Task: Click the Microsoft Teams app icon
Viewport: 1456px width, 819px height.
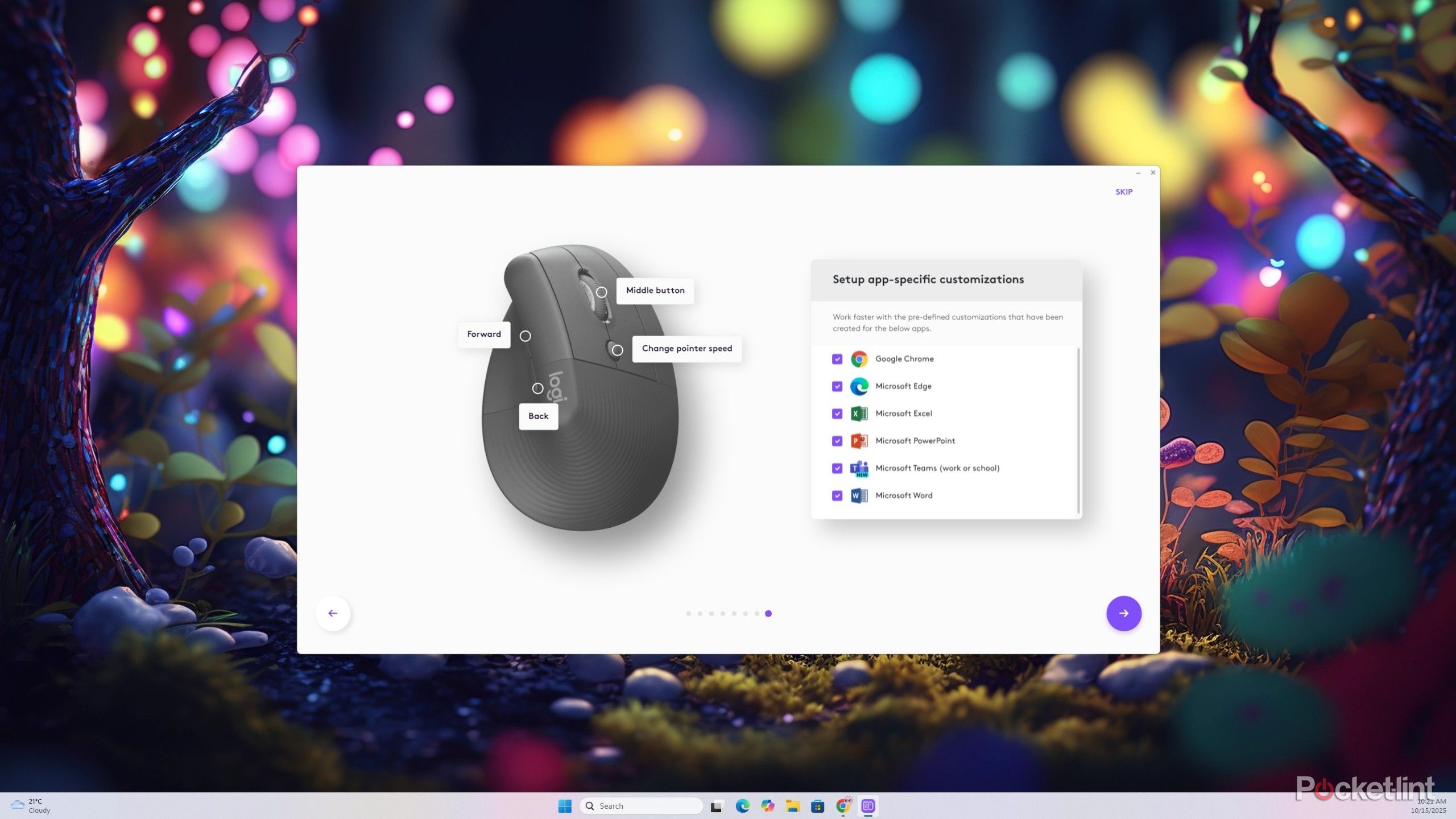Action: (x=859, y=468)
